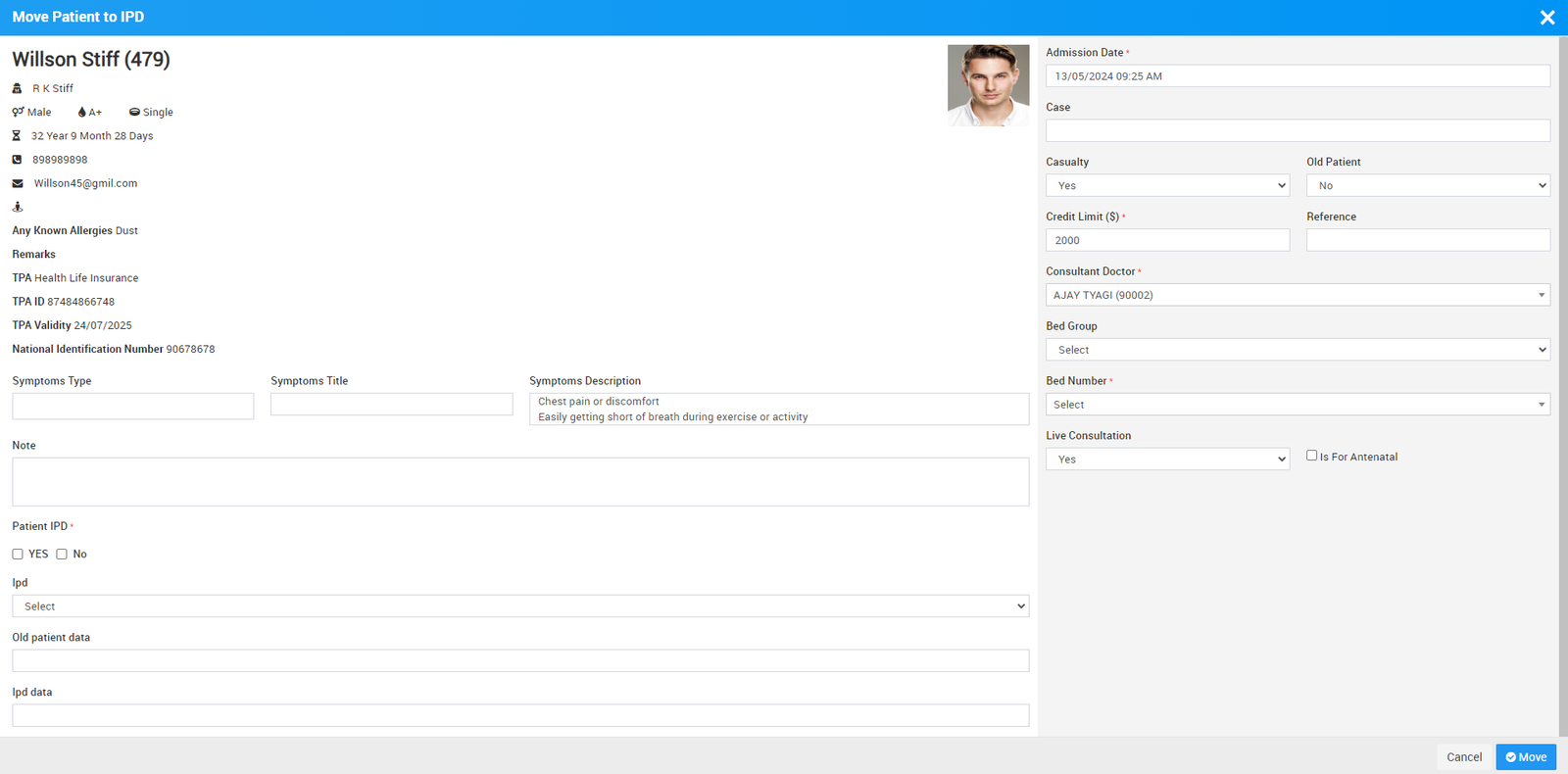
Task: Click the guardian icon beside R K Stiff
Action: pos(17,88)
